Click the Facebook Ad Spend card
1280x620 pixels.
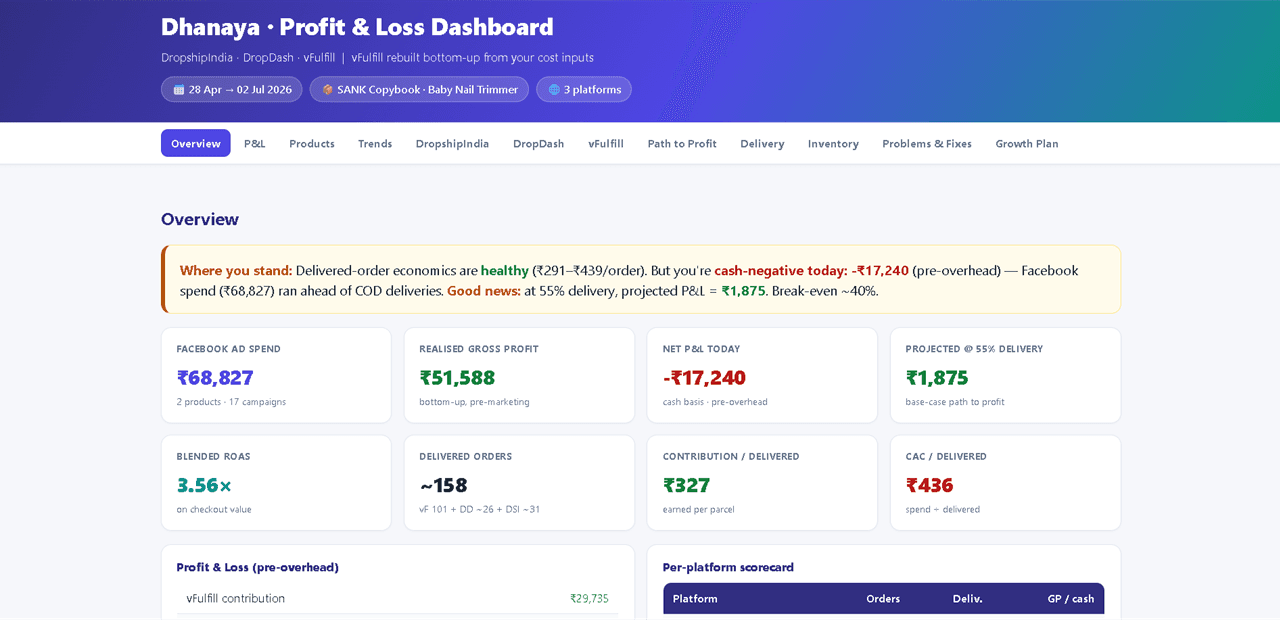coord(276,375)
